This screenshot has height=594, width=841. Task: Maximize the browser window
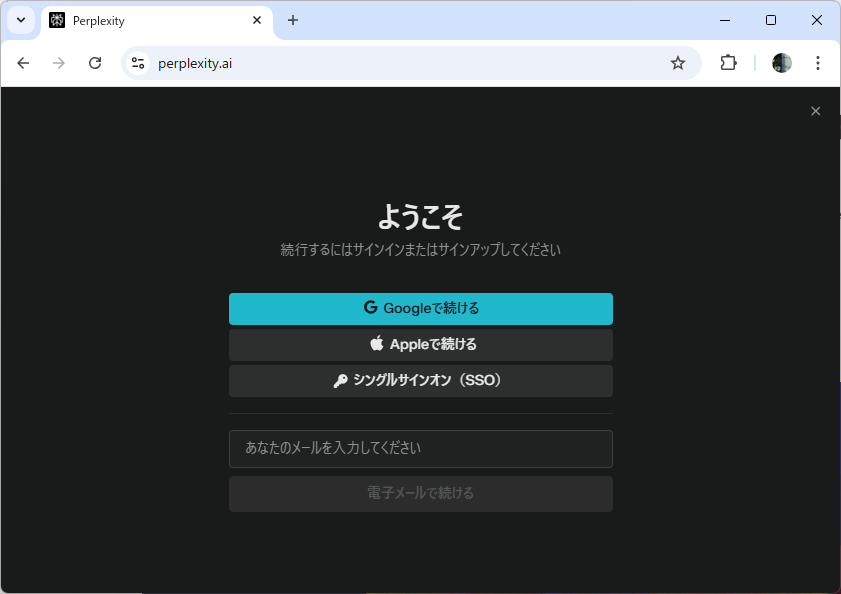(771, 20)
